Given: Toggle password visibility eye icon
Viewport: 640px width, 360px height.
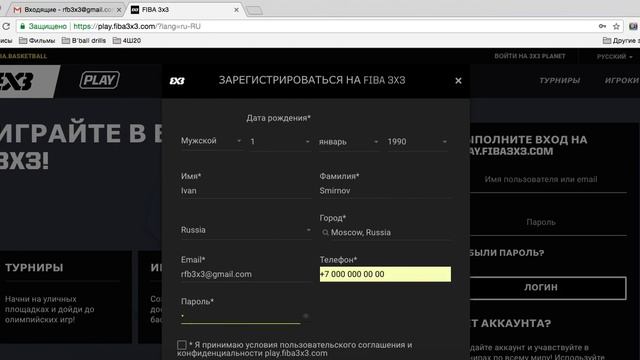Looking at the screenshot, I should pos(305,316).
